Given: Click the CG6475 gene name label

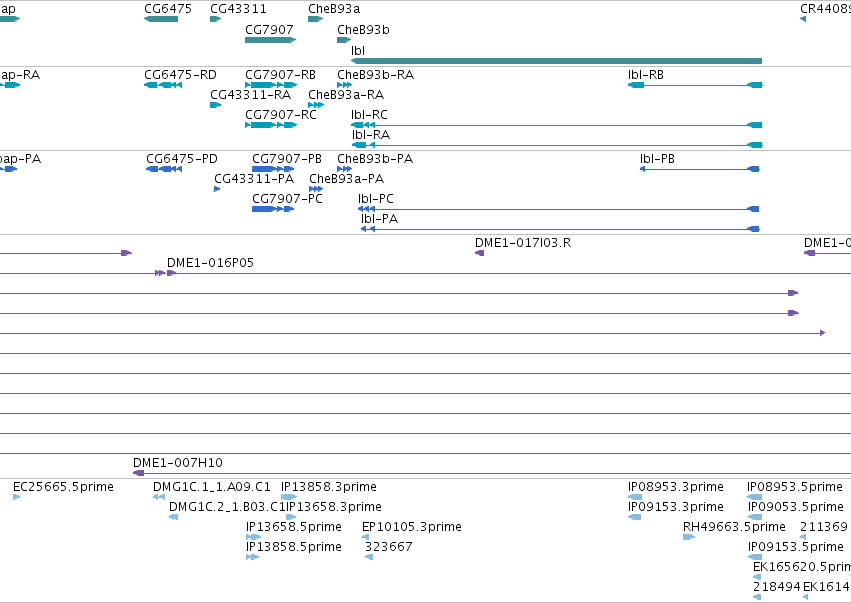Looking at the screenshot, I should point(168,9).
